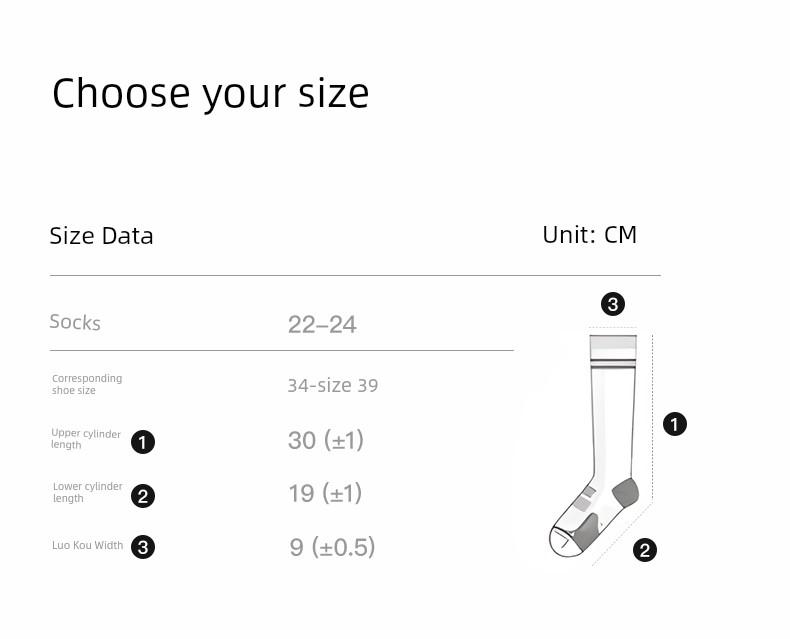This screenshot has height=639, width=790.
Task: Click the number 1 badge beside Upper cylinder length
Action: click(x=143, y=442)
